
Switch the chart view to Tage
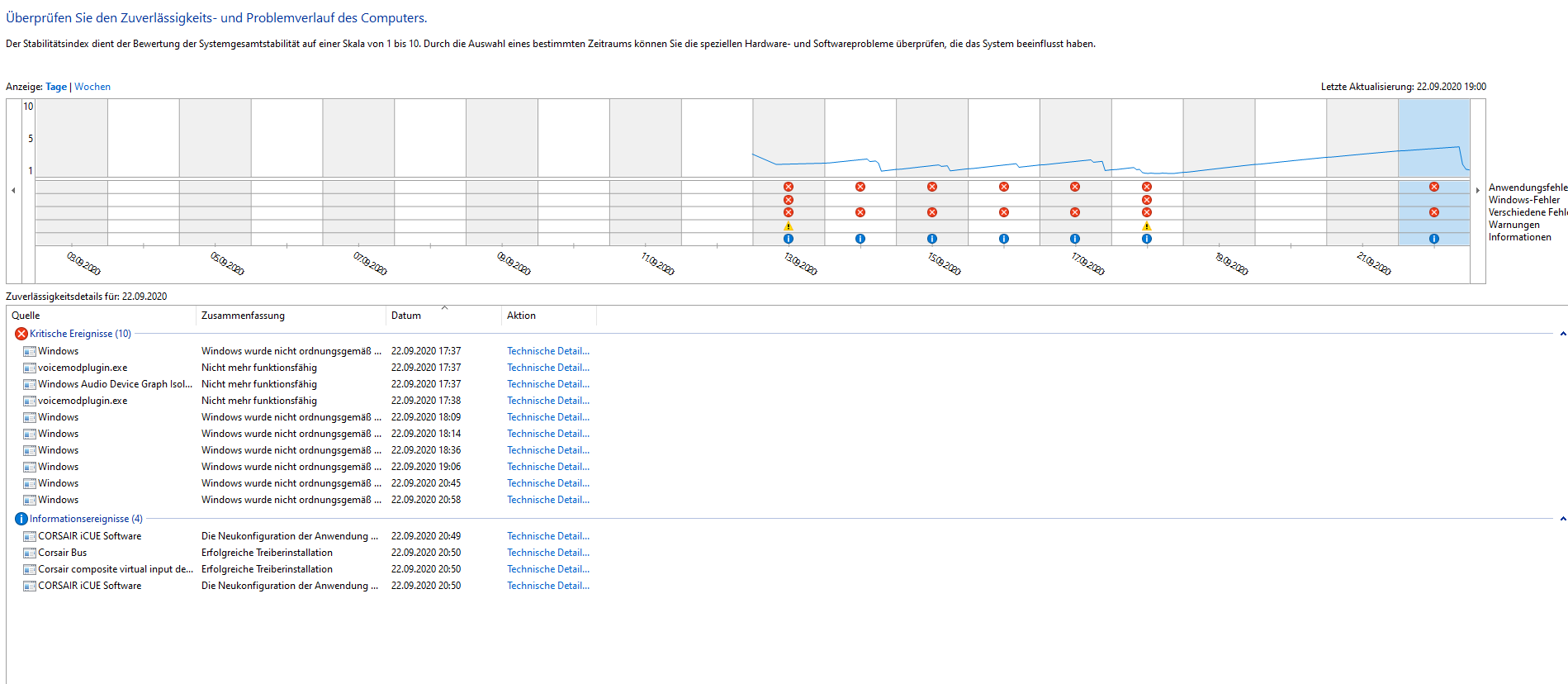(x=56, y=87)
